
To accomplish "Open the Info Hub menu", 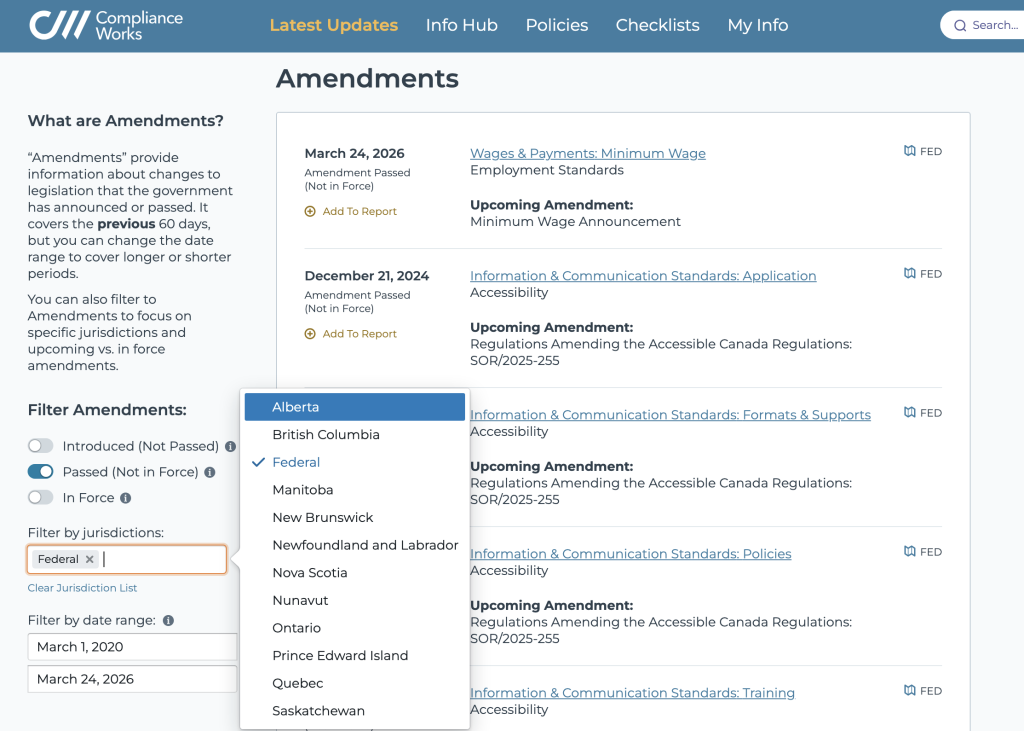I will tap(461, 26).
